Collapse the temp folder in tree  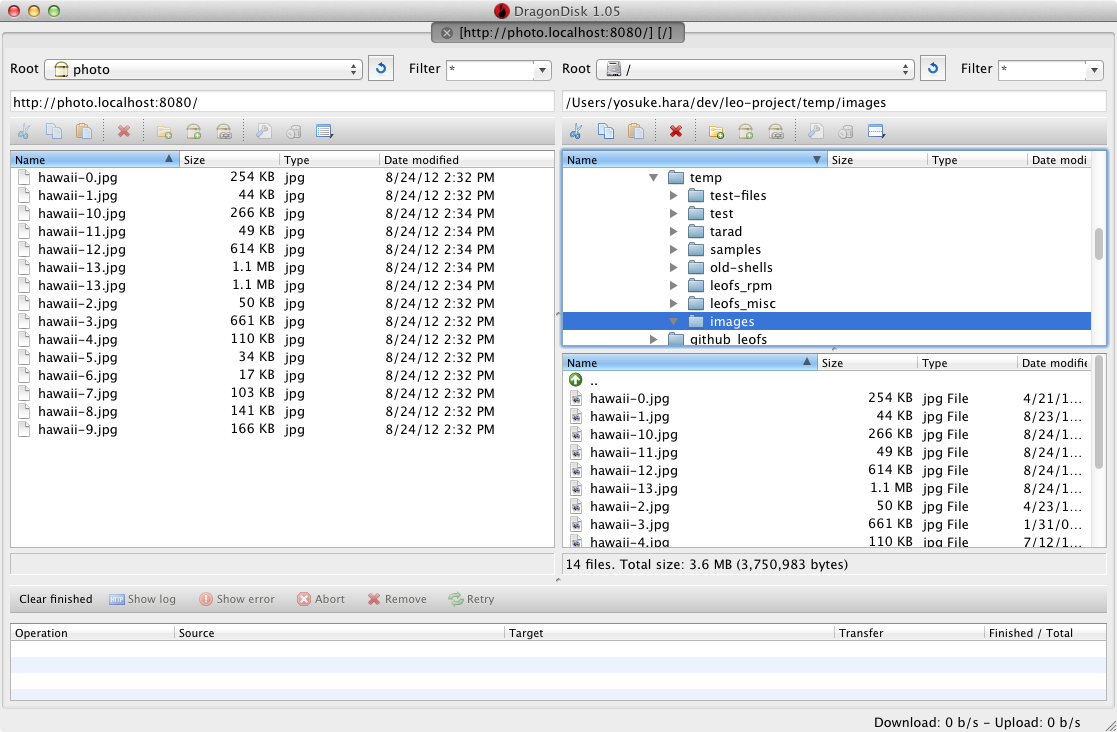[x=653, y=177]
